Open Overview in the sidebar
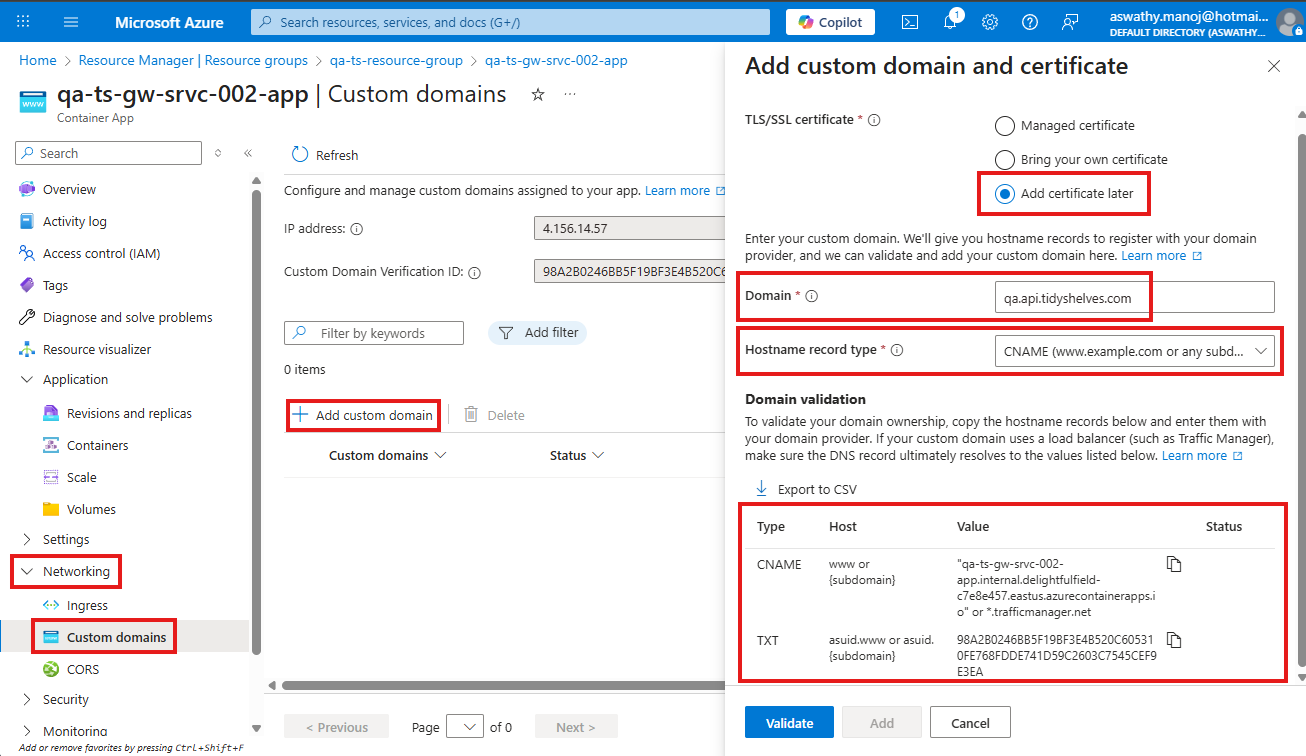This screenshot has height=756, width=1306. pos(69,190)
